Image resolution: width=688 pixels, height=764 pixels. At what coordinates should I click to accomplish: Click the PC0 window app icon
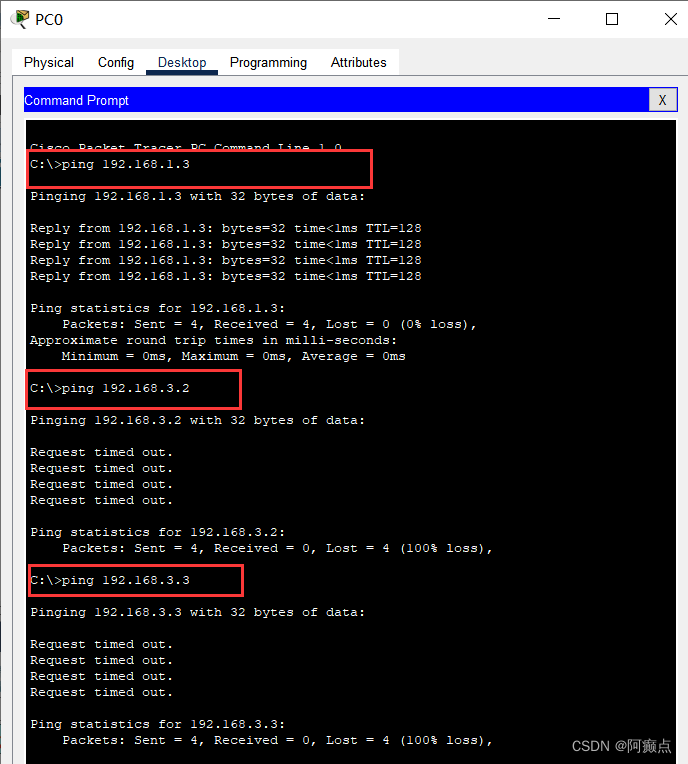pos(19,19)
